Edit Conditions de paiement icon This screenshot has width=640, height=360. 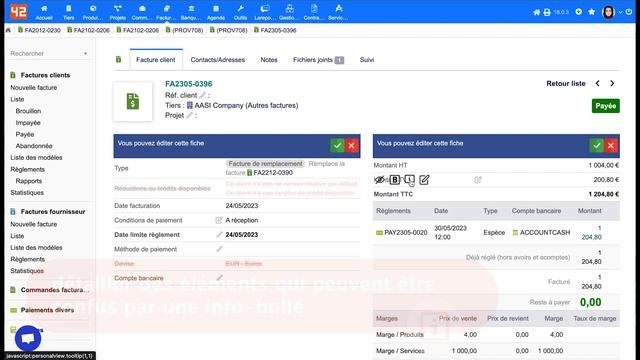click(219, 220)
